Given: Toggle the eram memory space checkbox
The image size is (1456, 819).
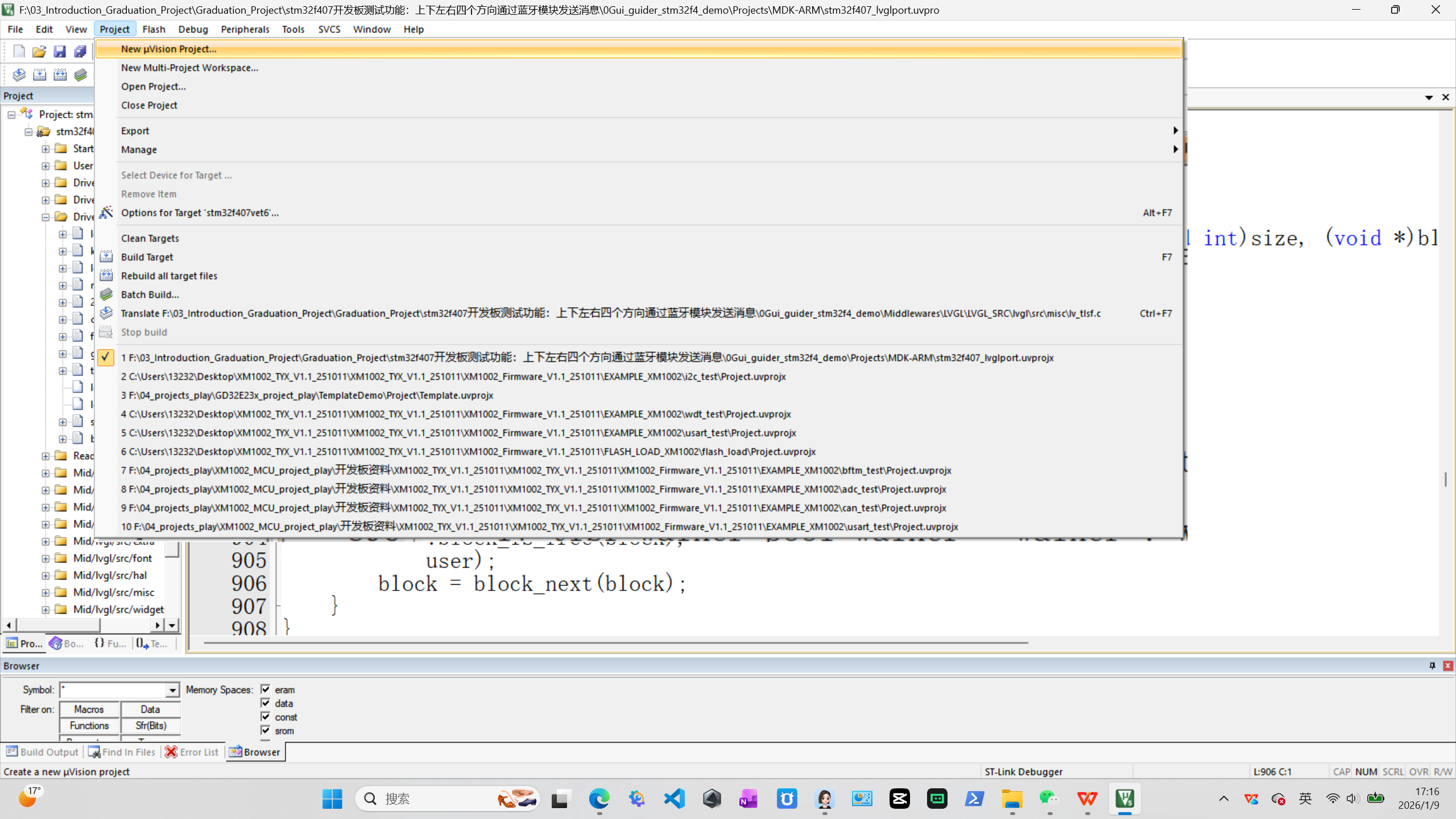Looking at the screenshot, I should coord(266,689).
